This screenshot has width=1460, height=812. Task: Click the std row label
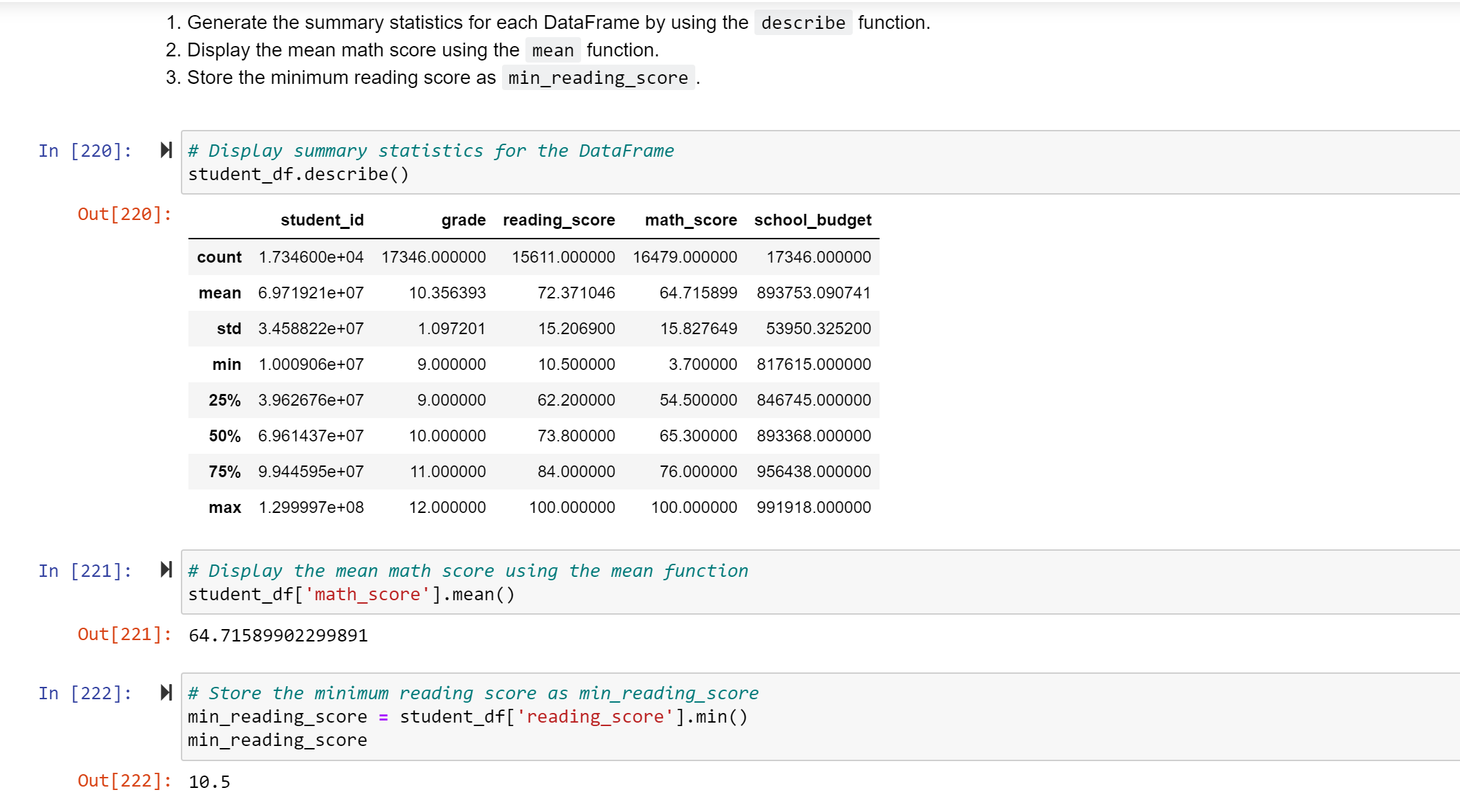coord(228,329)
